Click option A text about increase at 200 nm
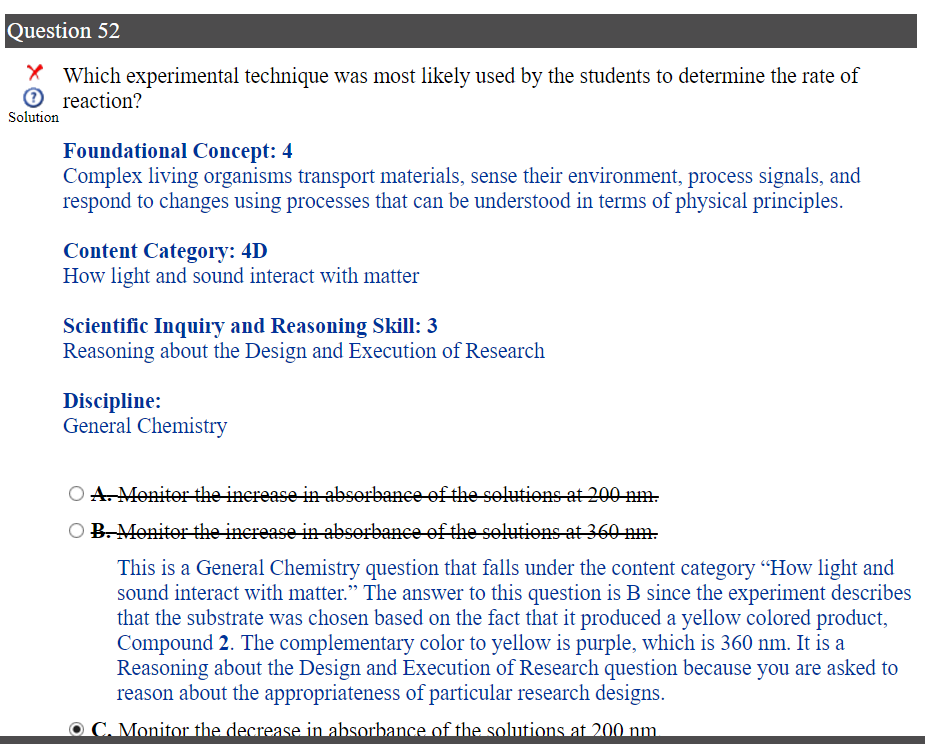This screenshot has width=925, height=744. [x=375, y=494]
